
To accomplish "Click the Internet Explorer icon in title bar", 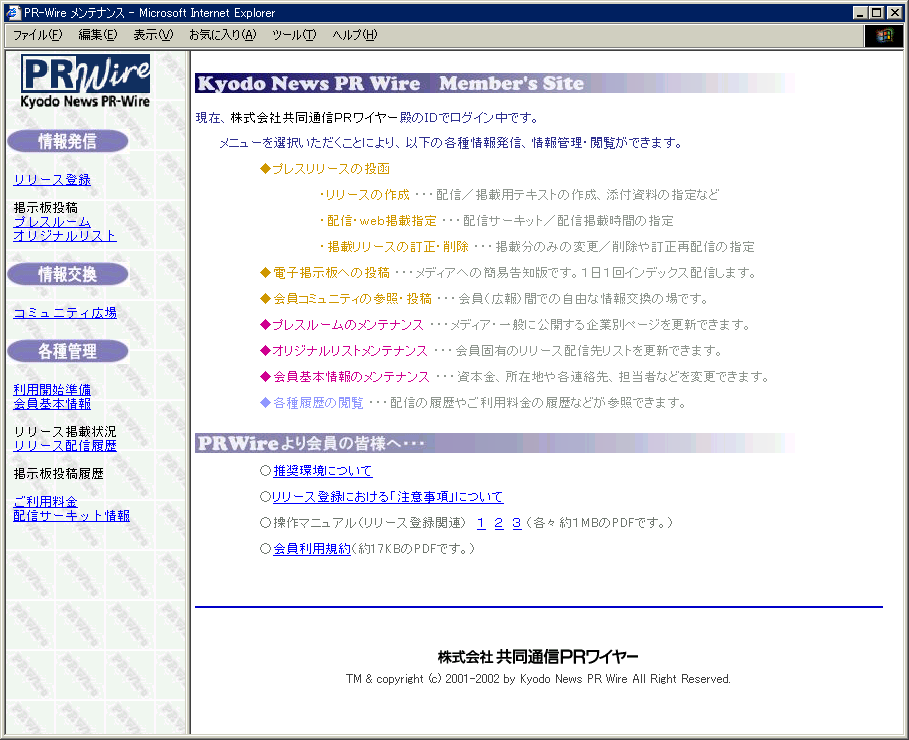I will tap(13, 12).
